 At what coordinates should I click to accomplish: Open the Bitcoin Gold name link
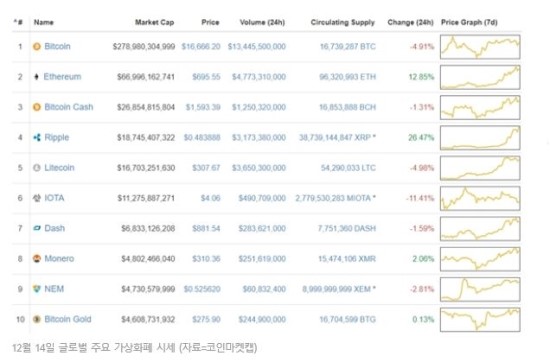(68, 319)
